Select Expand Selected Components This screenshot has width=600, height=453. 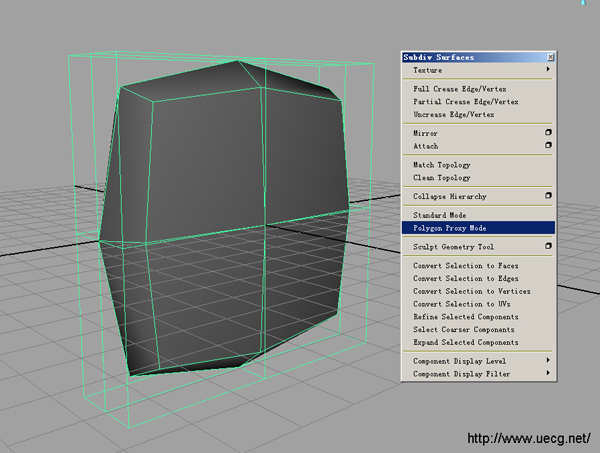pos(478,342)
